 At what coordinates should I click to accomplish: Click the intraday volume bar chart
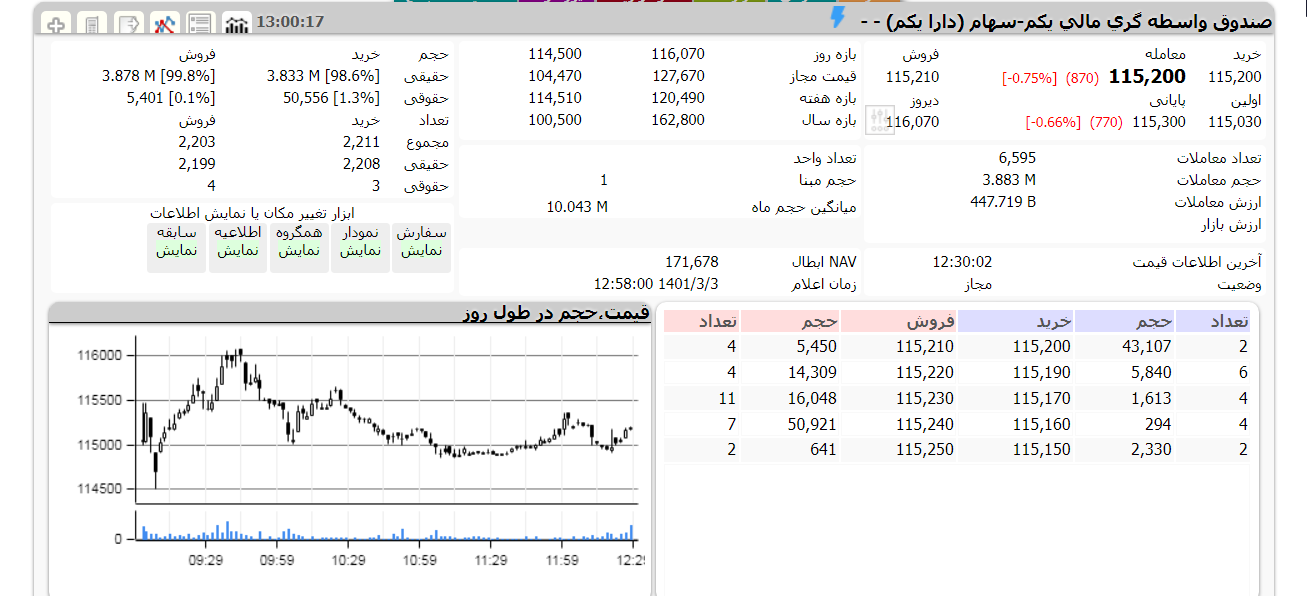386,528
